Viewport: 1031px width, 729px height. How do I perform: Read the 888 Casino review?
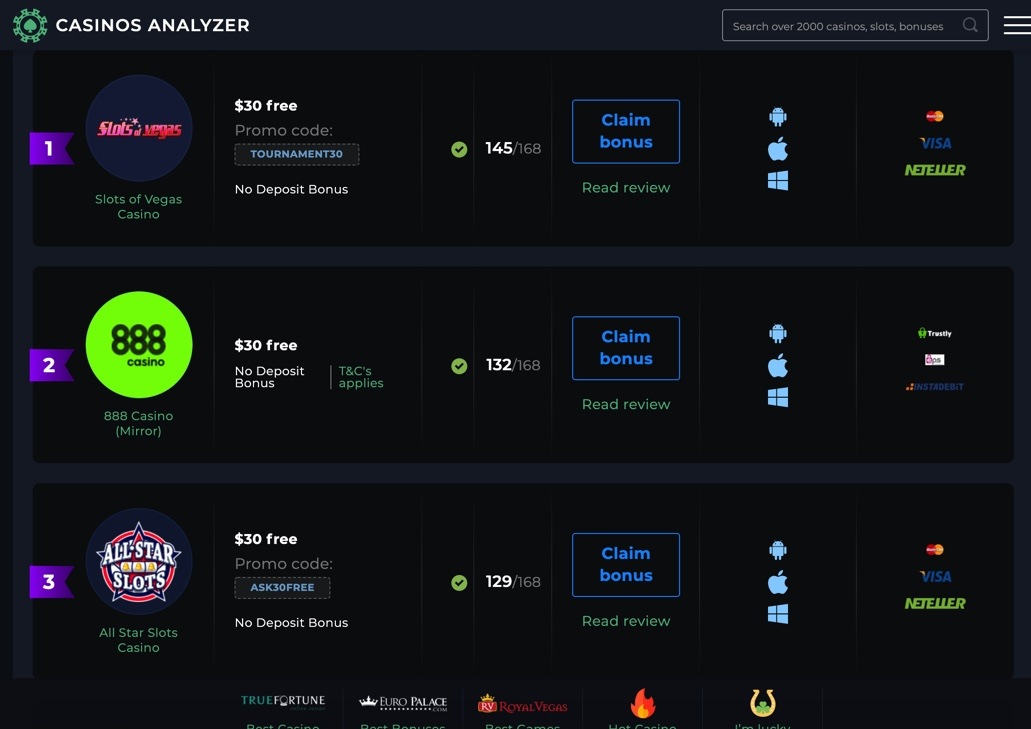click(x=626, y=404)
